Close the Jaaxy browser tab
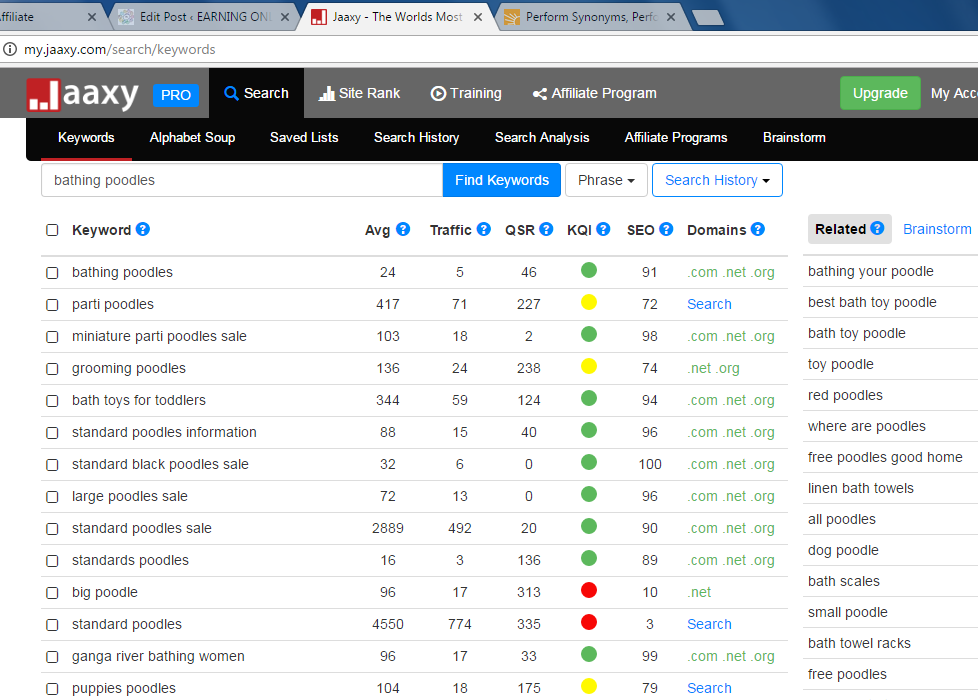The image size is (978, 700). [478, 17]
